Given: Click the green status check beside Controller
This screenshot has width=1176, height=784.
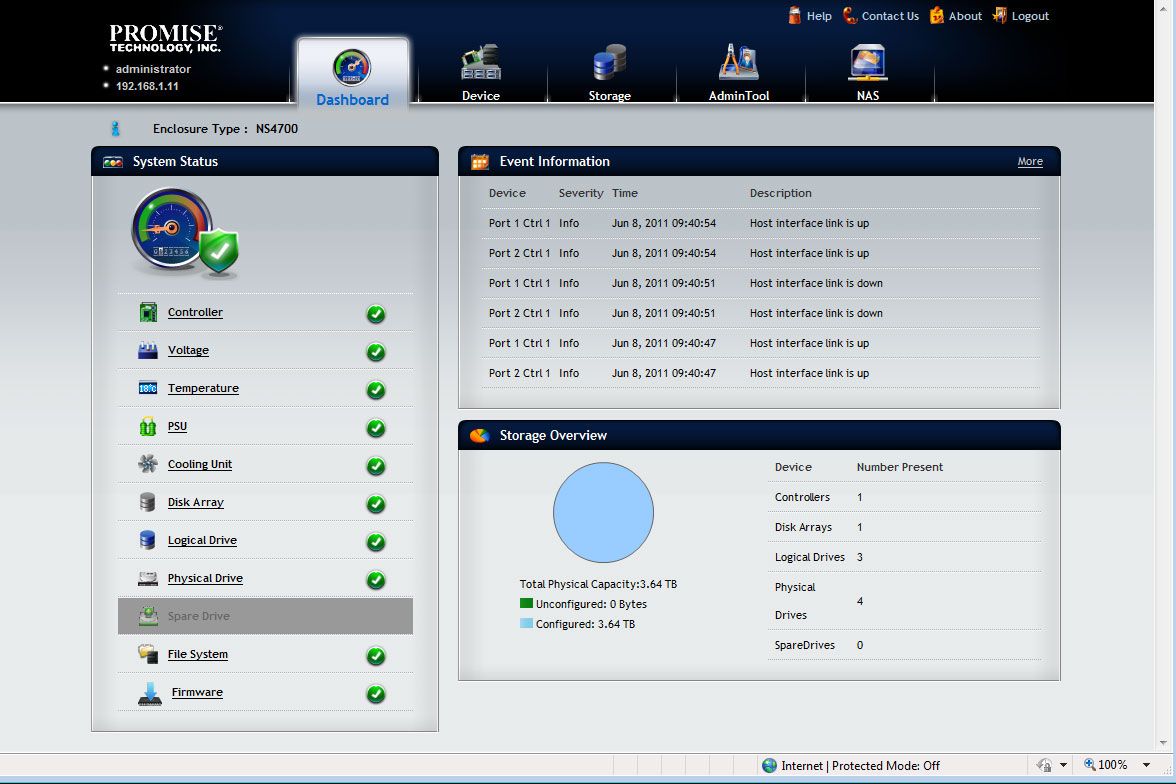Looking at the screenshot, I should point(376,313).
